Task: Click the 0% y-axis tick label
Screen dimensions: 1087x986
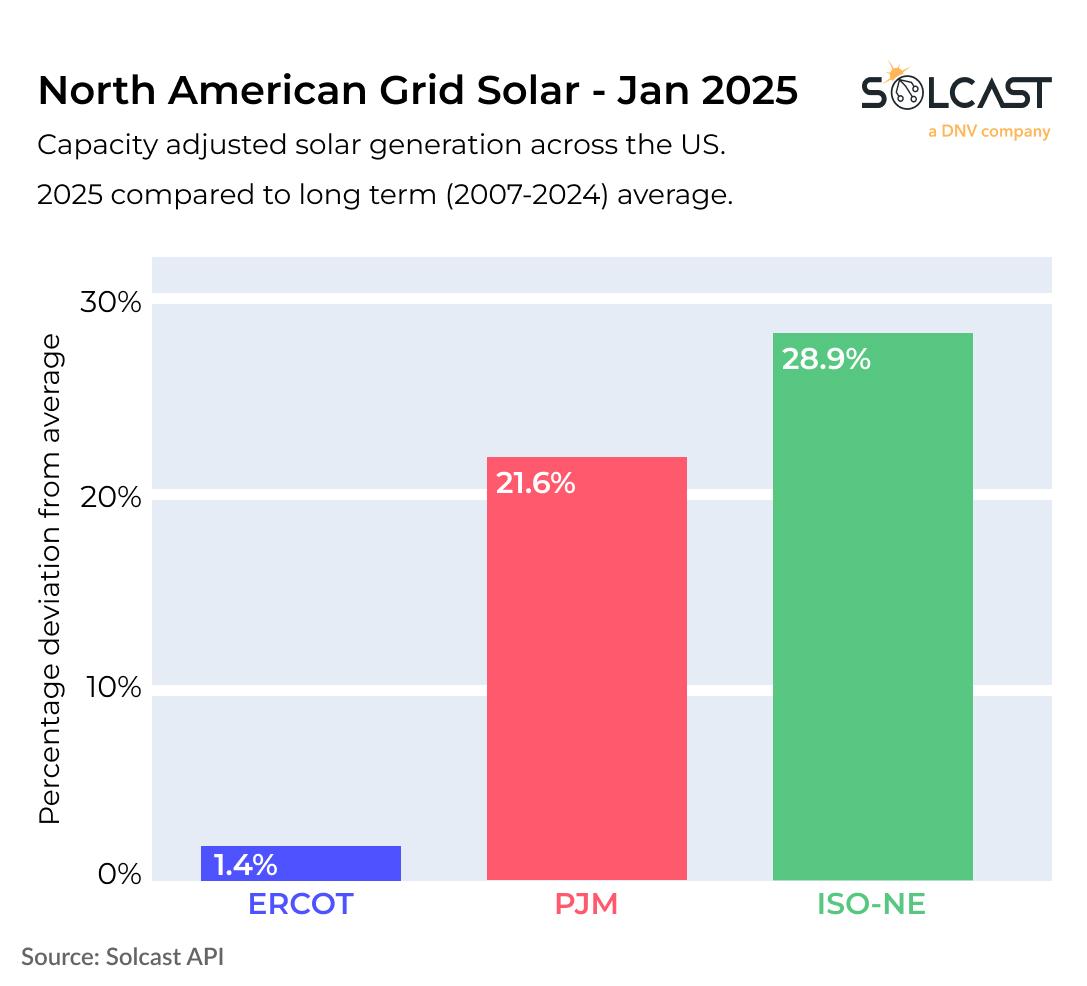Action: (120, 875)
